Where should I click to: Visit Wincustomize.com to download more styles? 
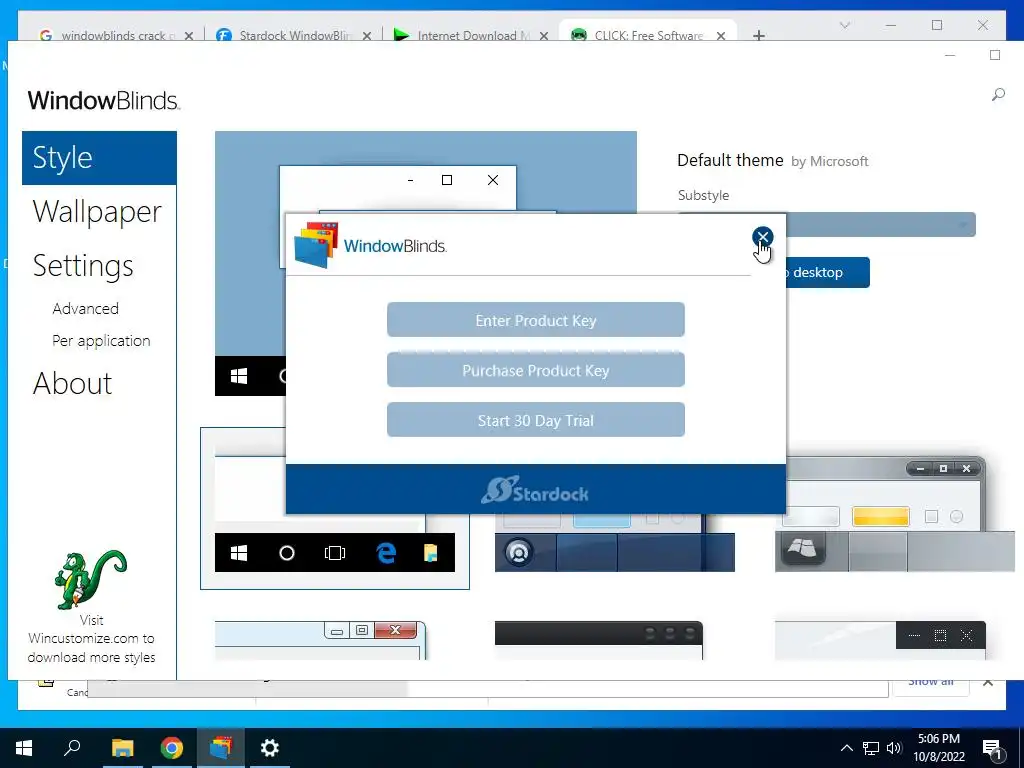(x=91, y=639)
